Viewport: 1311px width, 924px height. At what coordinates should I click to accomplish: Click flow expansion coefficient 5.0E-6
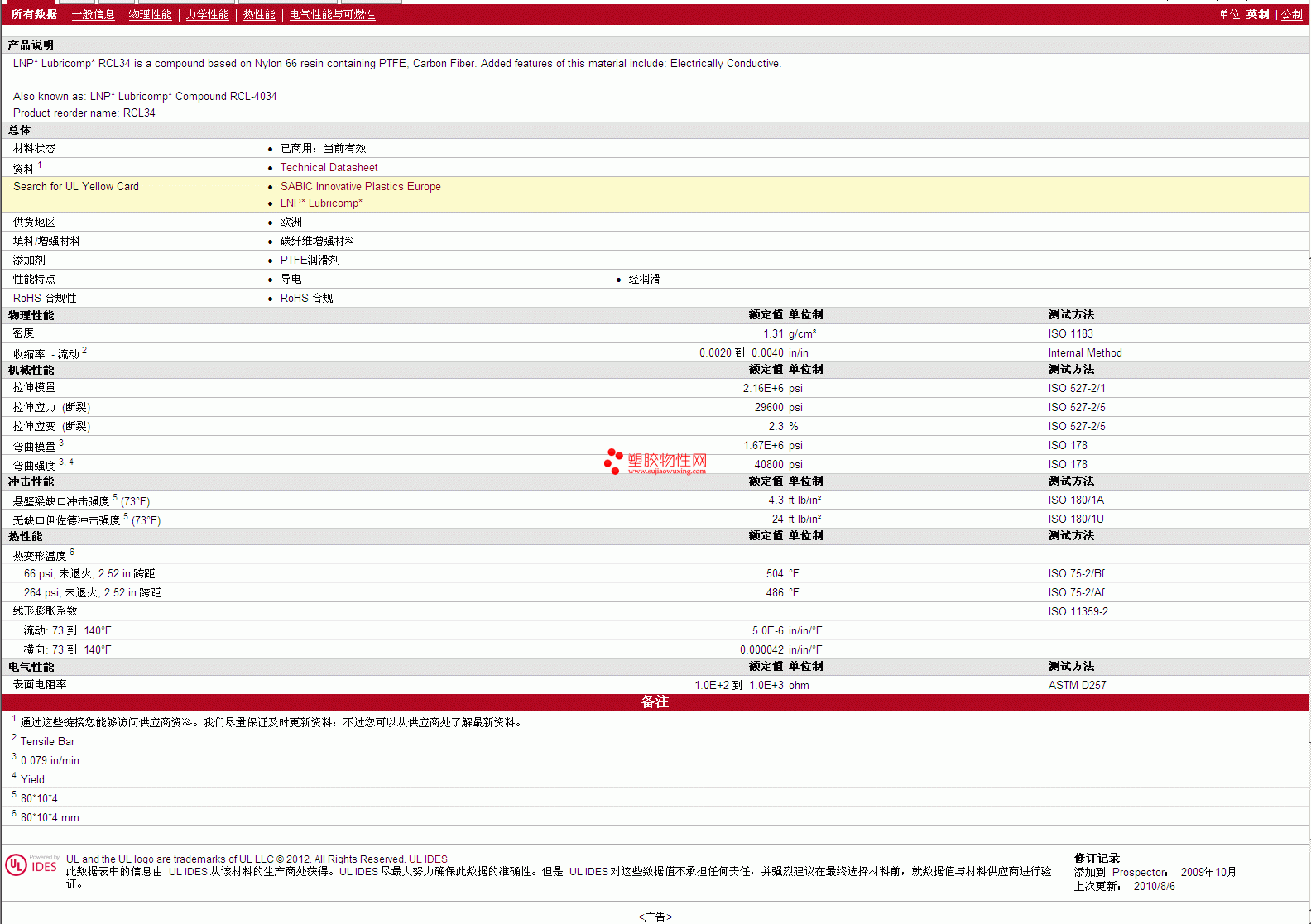click(x=767, y=631)
